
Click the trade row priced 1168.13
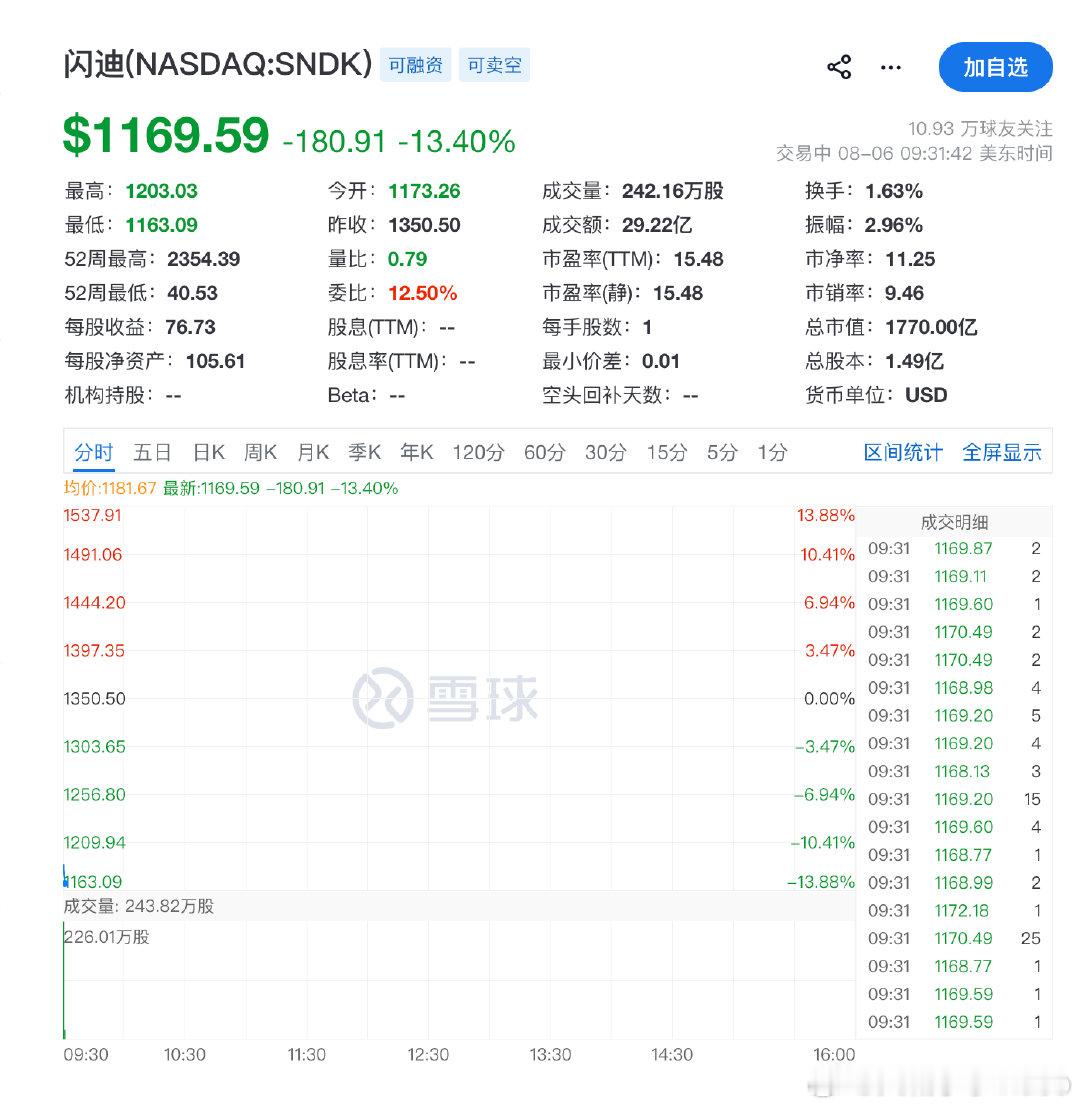(955, 771)
